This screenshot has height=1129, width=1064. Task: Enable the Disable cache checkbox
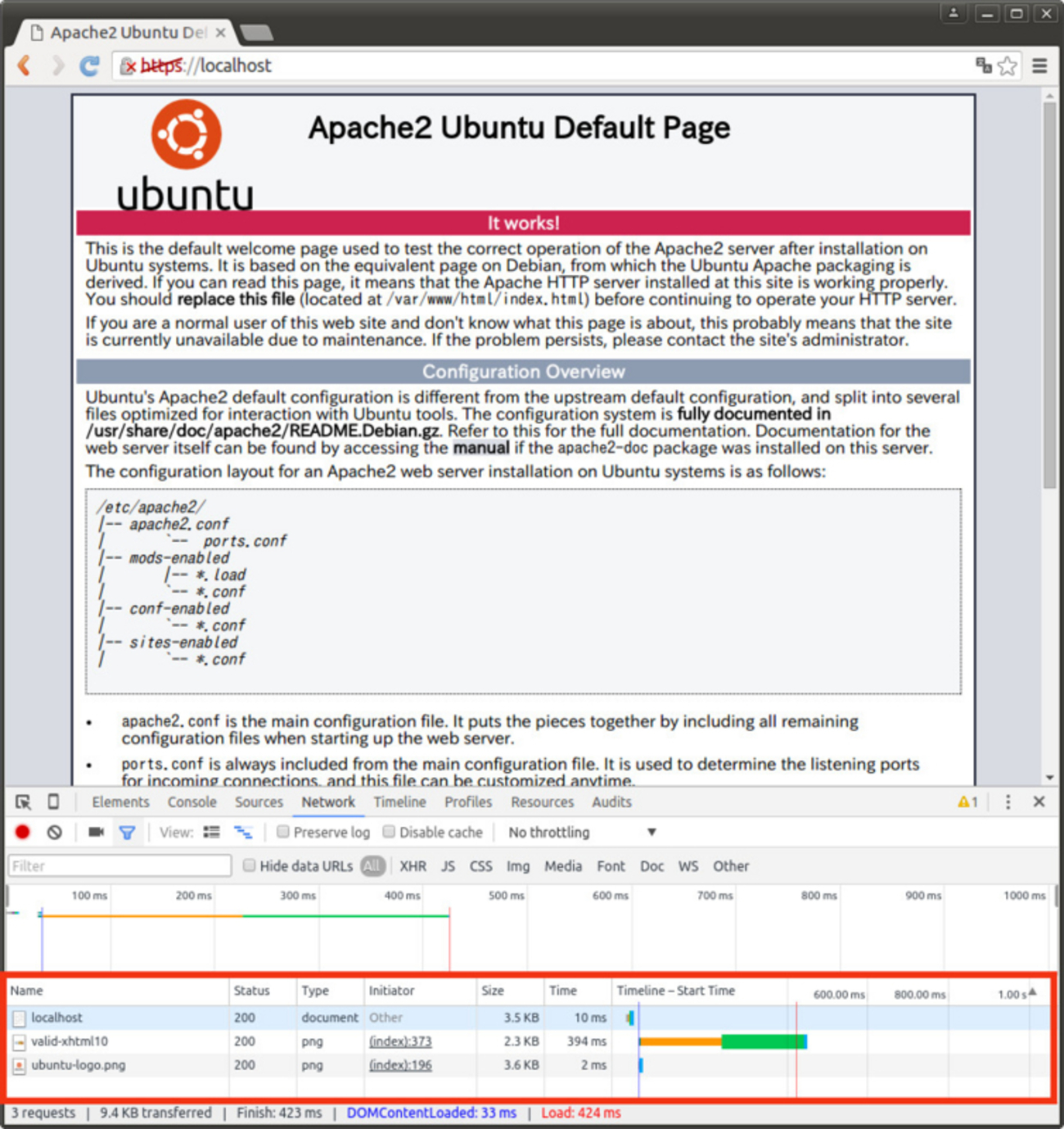point(389,832)
